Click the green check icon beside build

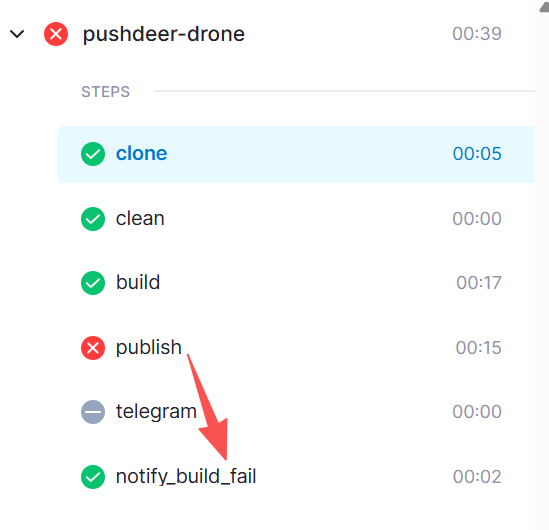pos(93,283)
